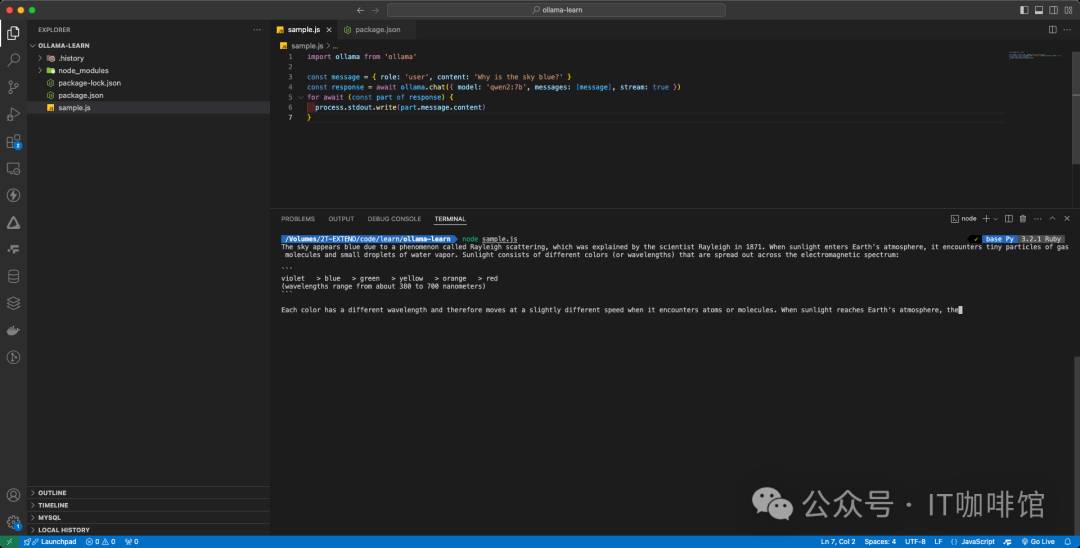This screenshot has width=1080, height=548.
Task: Open the Thunder Client lightning icon
Action: pos(13,196)
